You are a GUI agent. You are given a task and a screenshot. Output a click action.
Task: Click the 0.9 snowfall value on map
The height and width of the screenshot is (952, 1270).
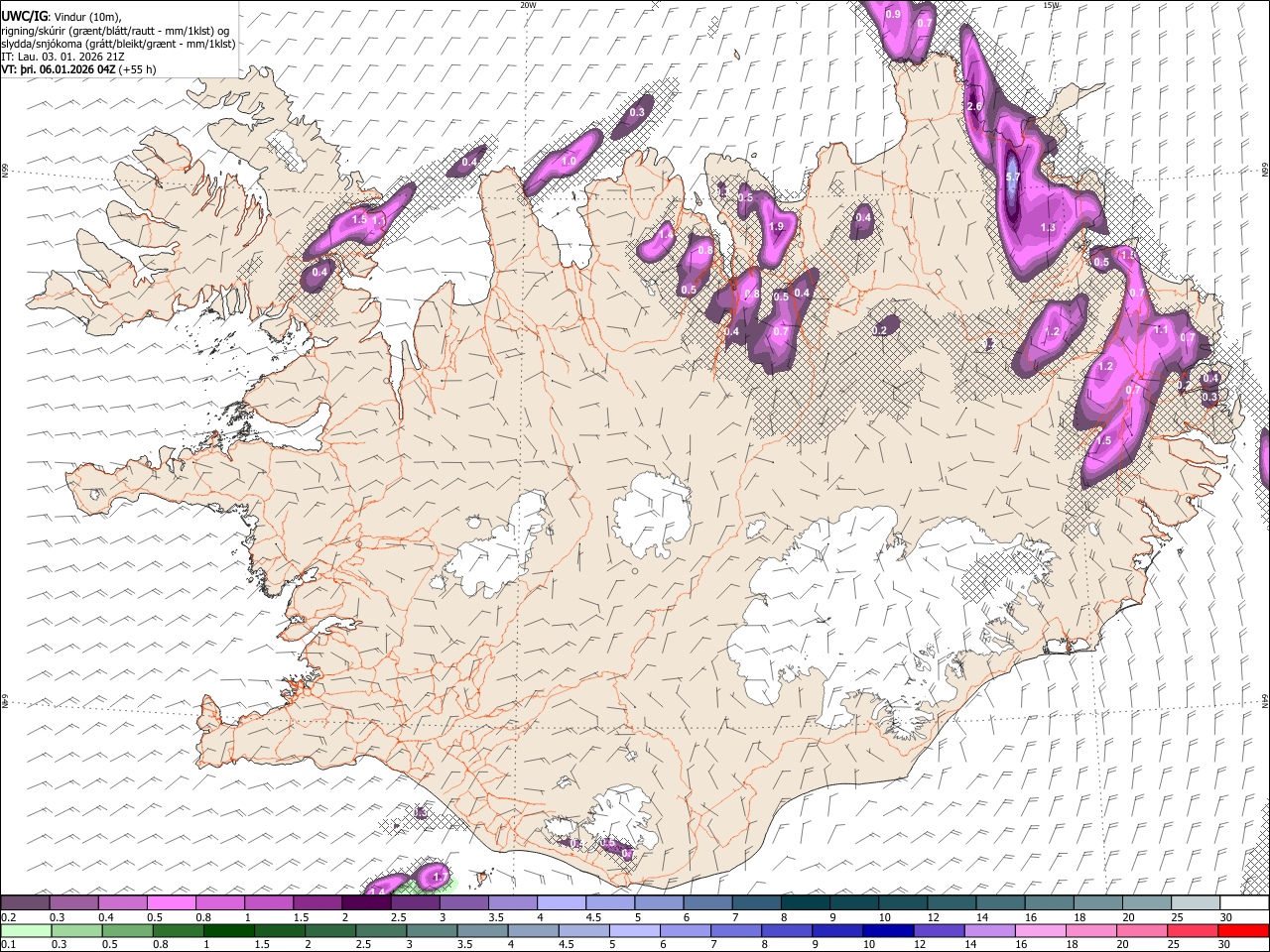(893, 14)
